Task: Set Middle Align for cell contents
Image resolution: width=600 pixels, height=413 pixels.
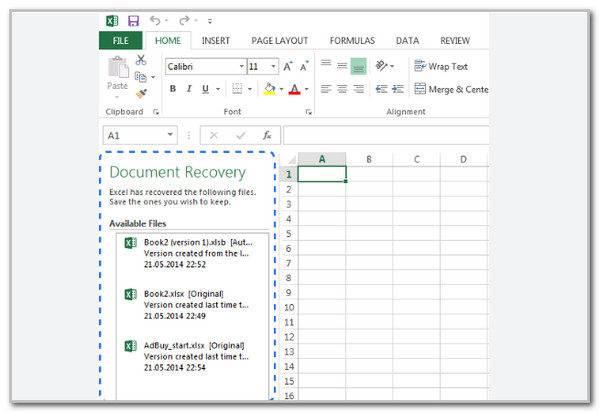Action: pyautogui.click(x=342, y=66)
